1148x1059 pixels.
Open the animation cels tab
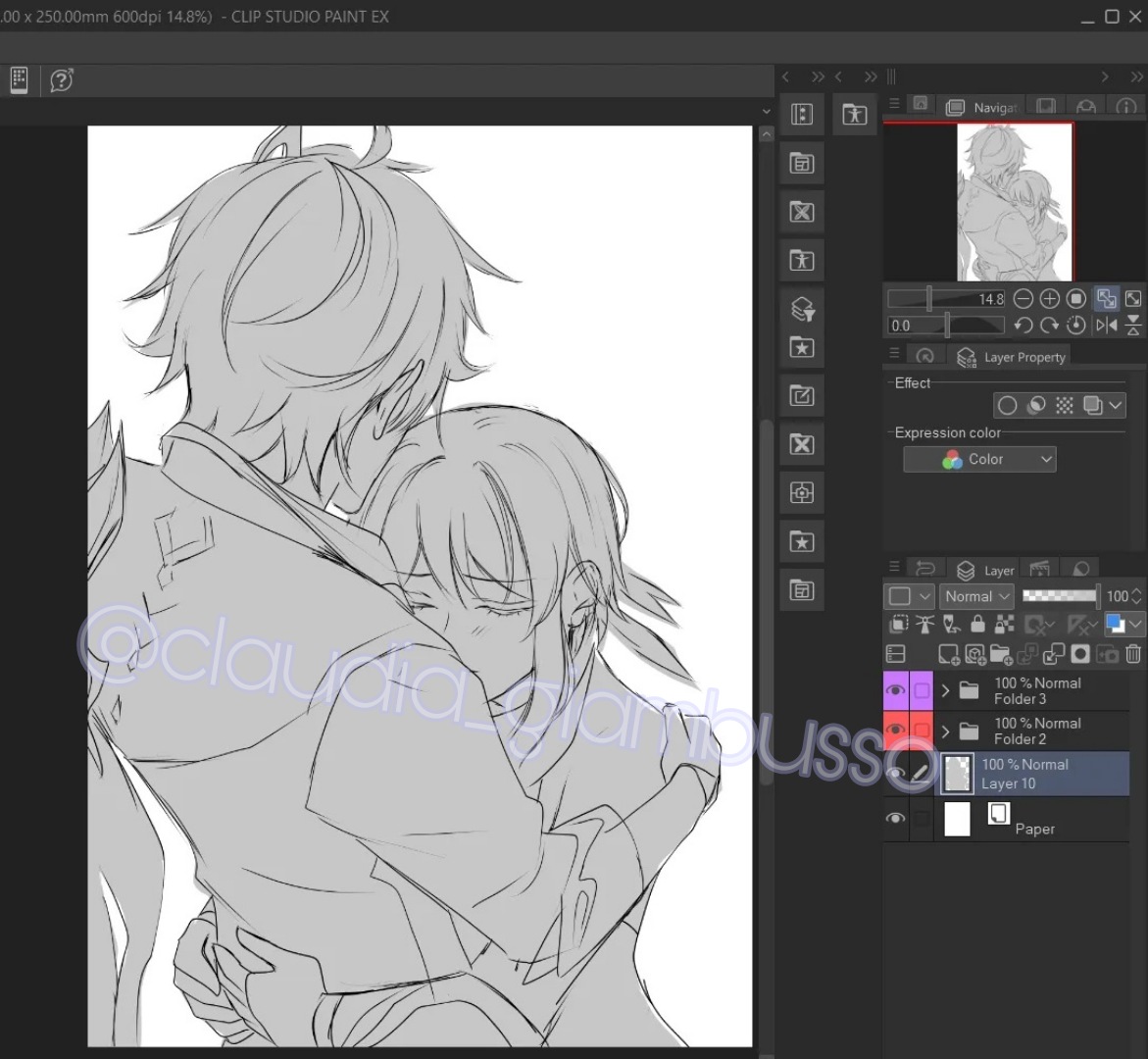pyautogui.click(x=1039, y=569)
